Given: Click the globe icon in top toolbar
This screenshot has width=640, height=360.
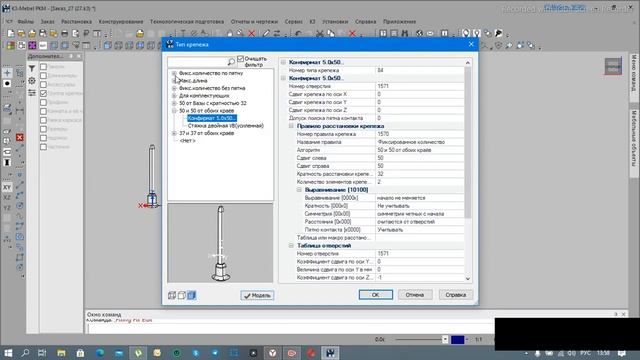Looking at the screenshot, I should [x=419, y=33].
